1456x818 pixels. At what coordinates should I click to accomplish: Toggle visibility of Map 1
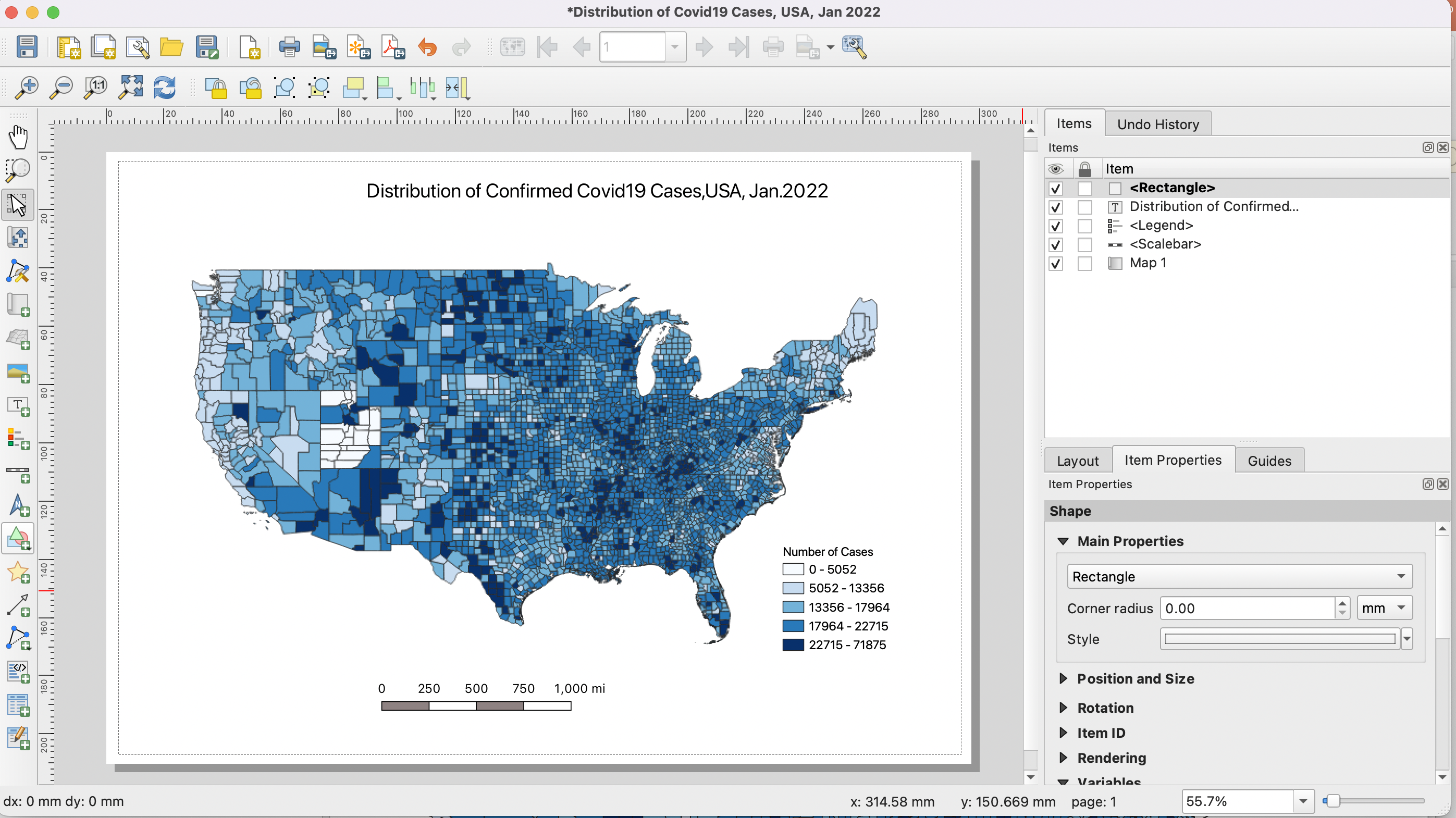pos(1055,264)
